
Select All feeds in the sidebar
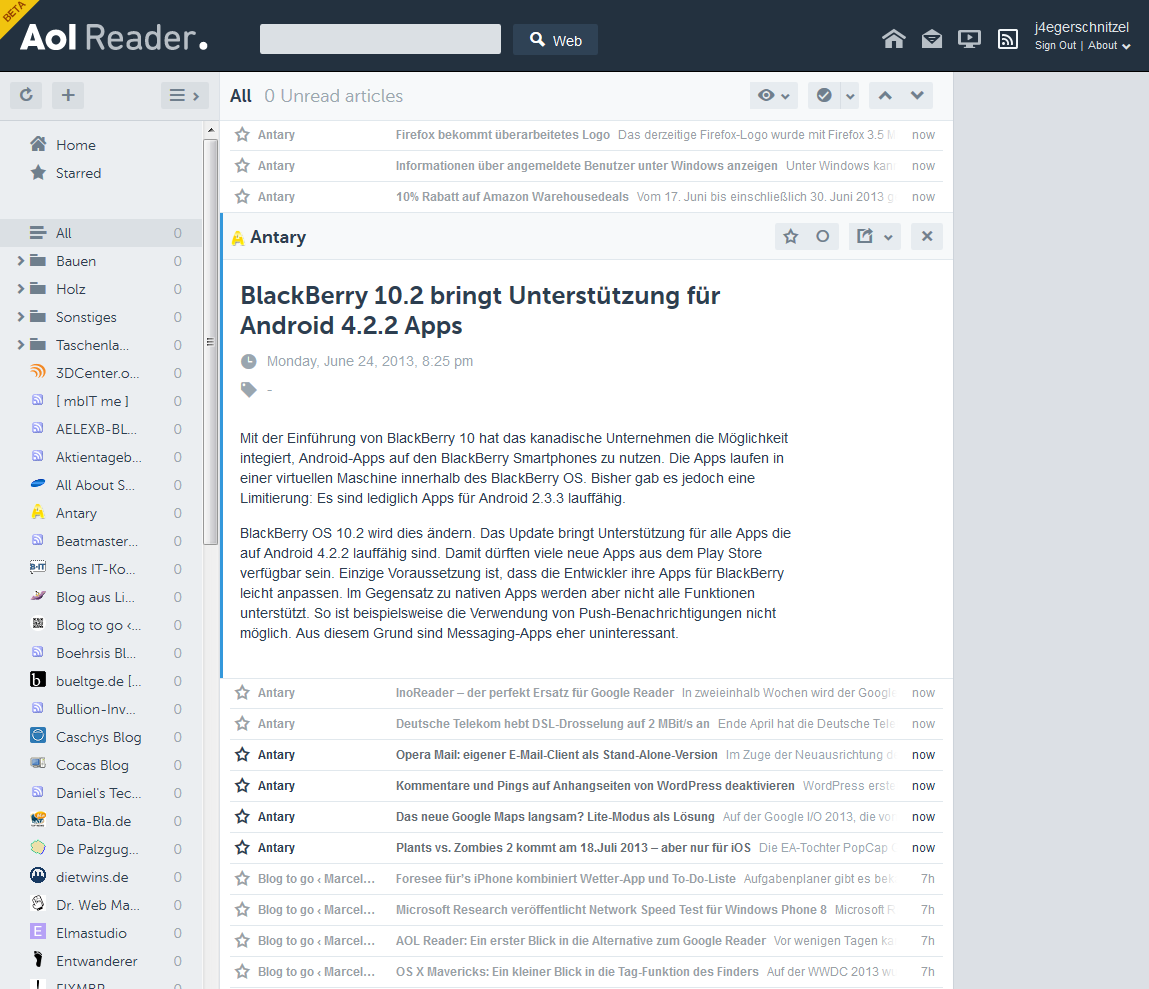coord(101,233)
